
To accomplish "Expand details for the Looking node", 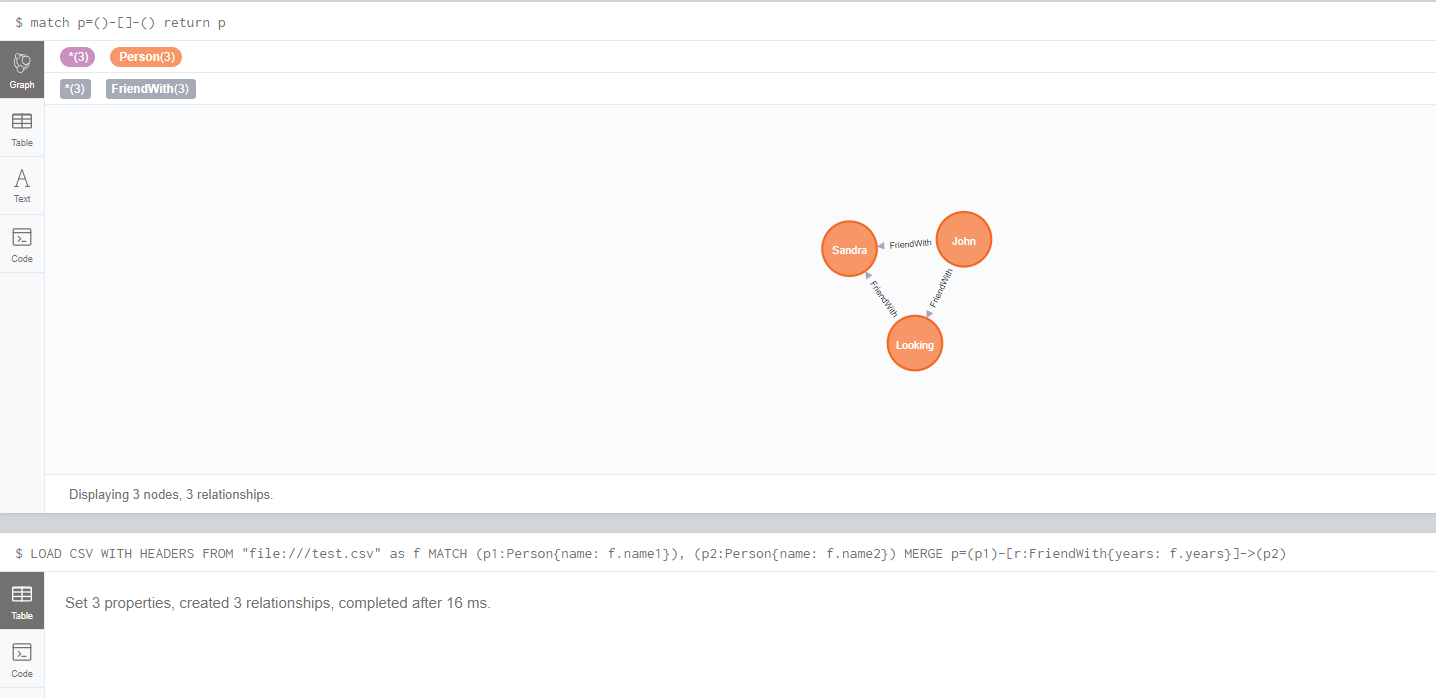I will [x=914, y=344].
